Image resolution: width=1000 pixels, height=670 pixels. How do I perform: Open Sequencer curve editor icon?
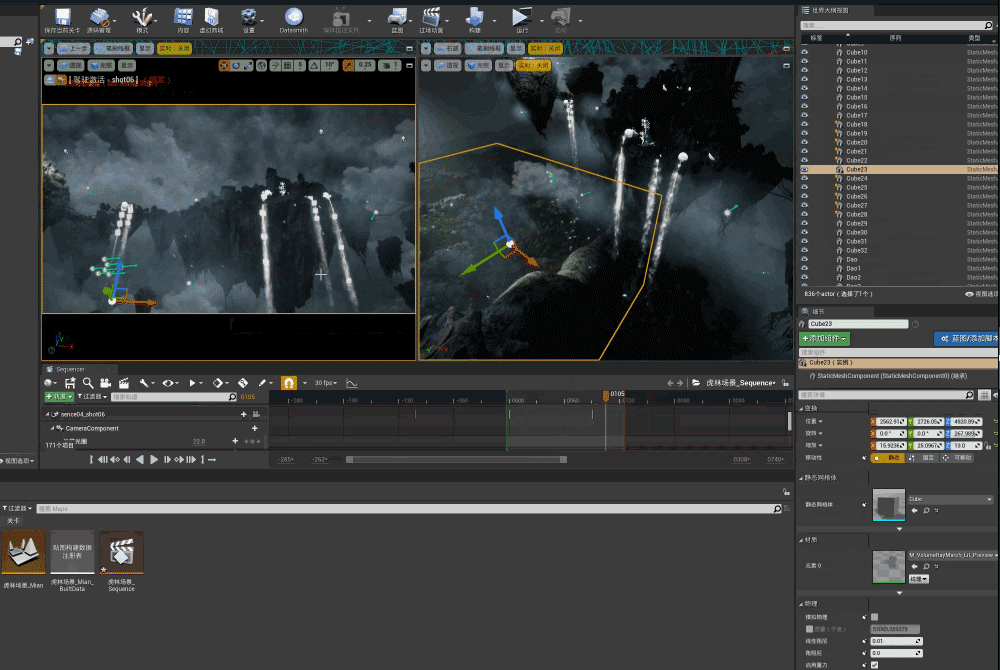pos(351,382)
